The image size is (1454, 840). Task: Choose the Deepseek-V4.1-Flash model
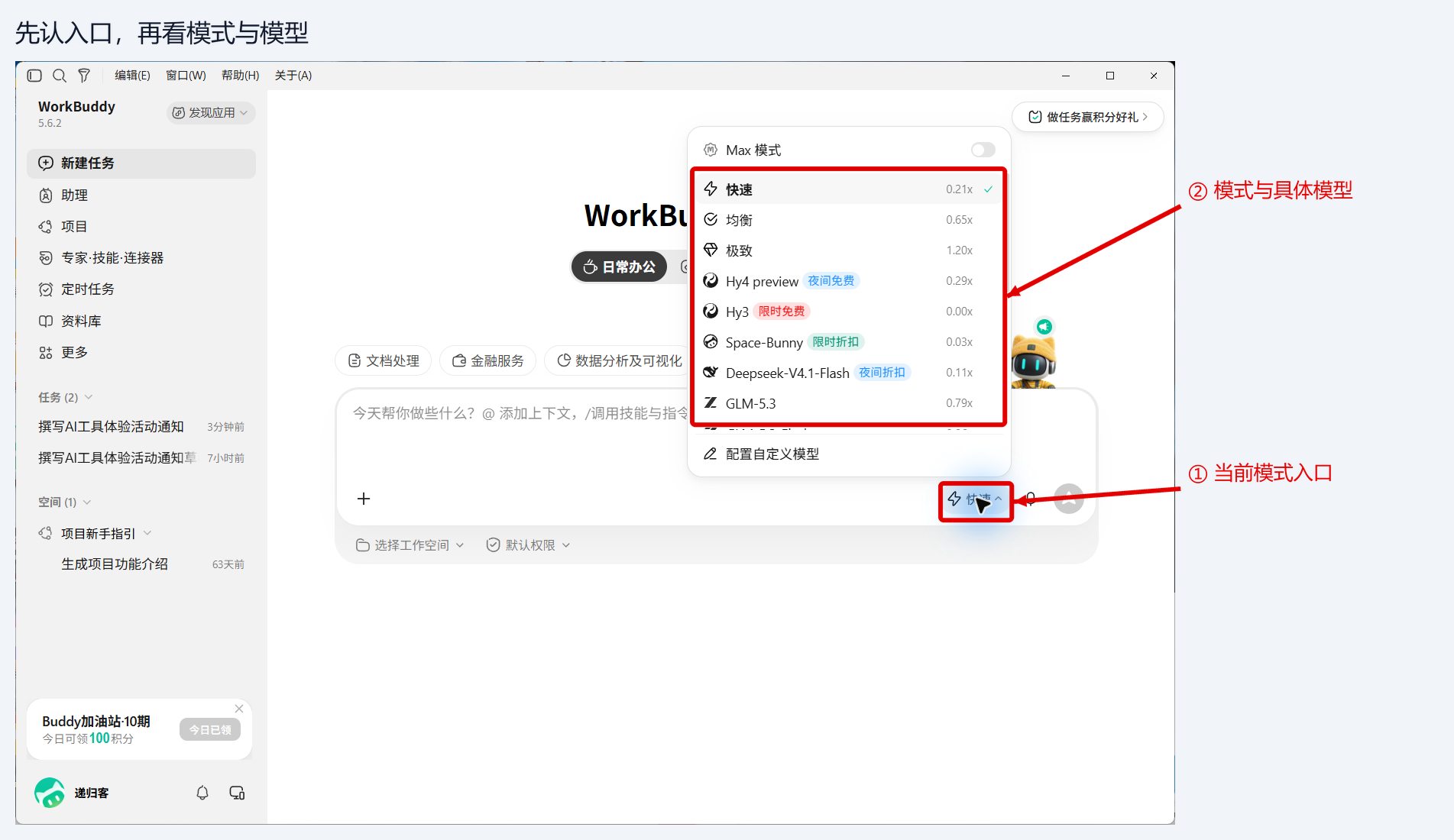[x=848, y=373]
